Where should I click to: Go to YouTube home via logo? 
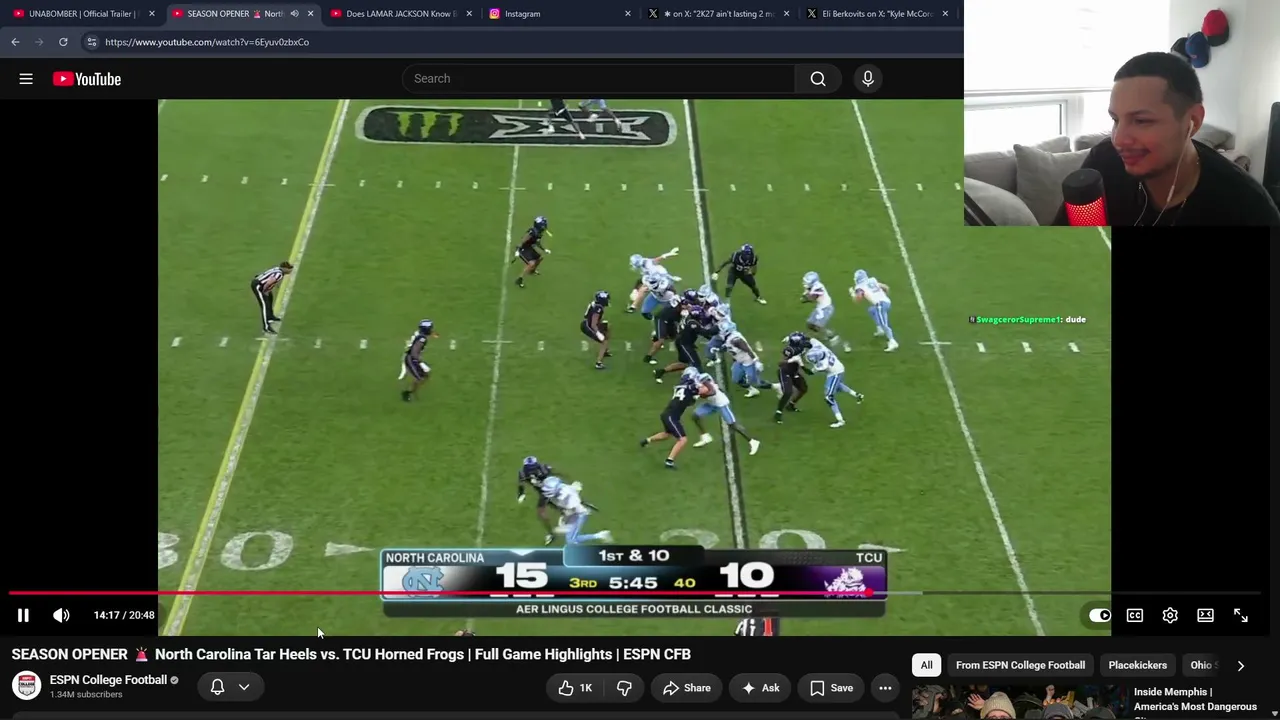point(87,79)
